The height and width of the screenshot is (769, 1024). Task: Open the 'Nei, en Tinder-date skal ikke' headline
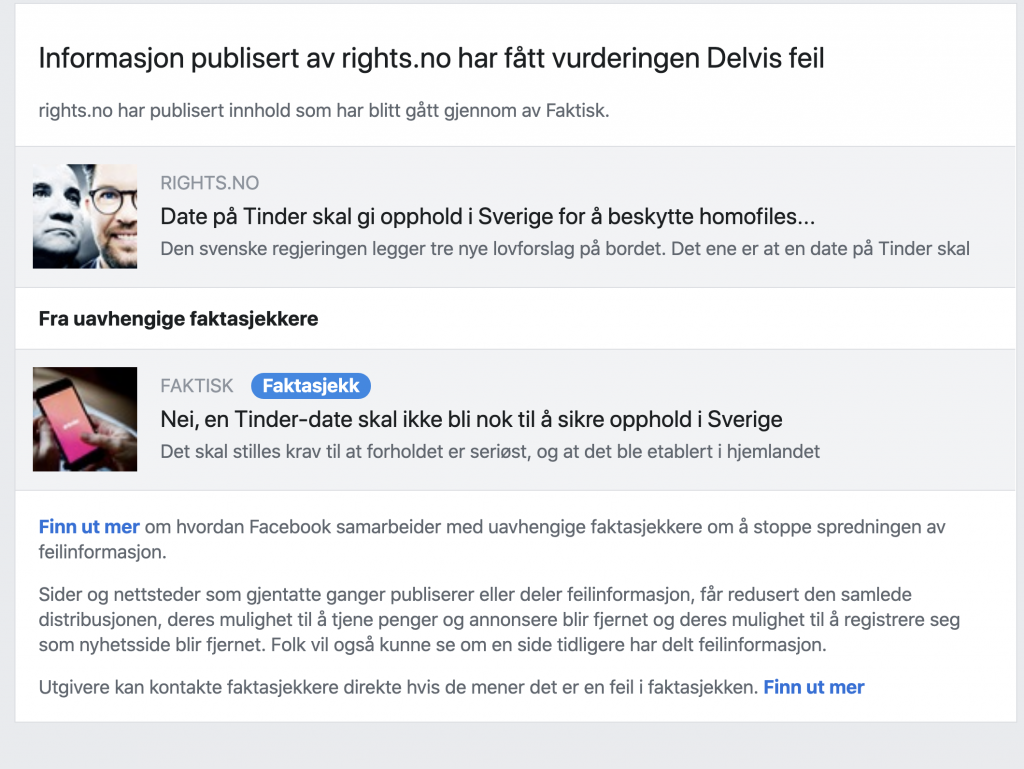tap(471, 419)
